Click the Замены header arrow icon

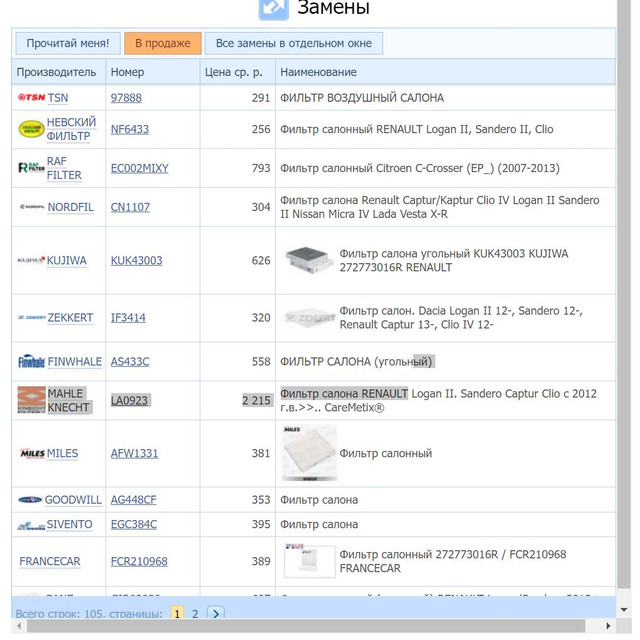click(x=273, y=9)
